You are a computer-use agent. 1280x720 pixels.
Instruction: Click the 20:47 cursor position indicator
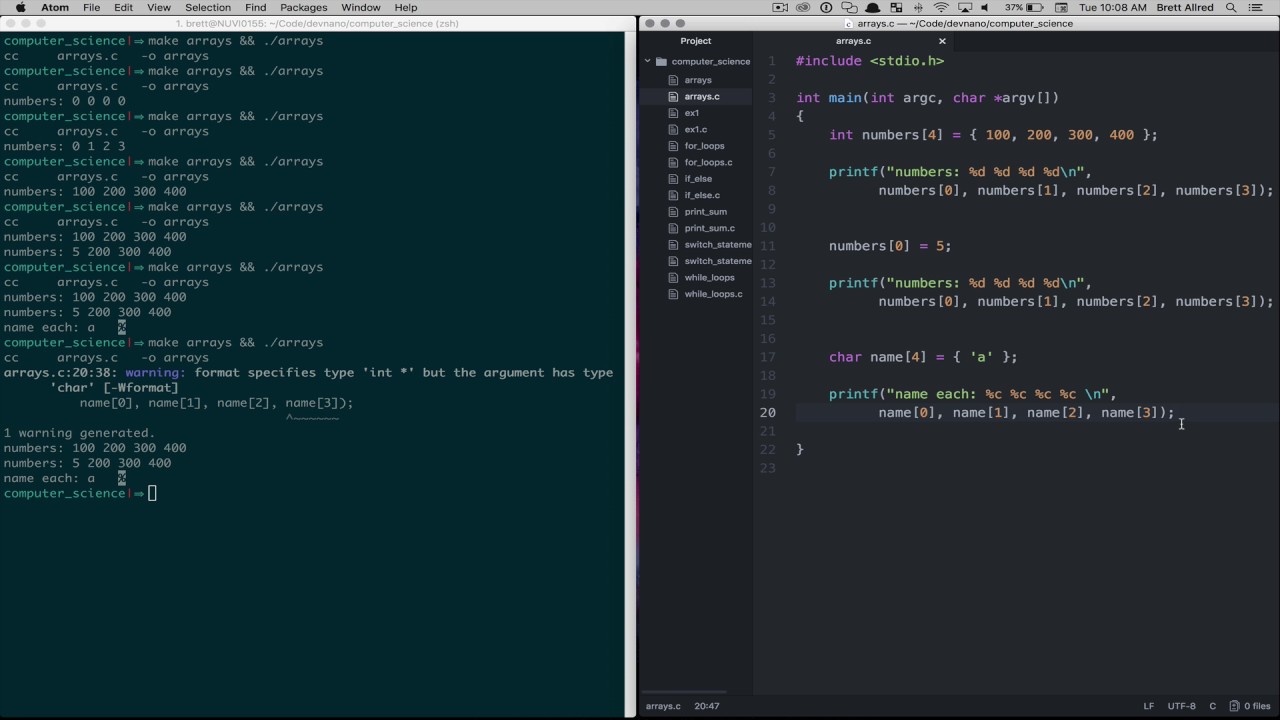707,706
